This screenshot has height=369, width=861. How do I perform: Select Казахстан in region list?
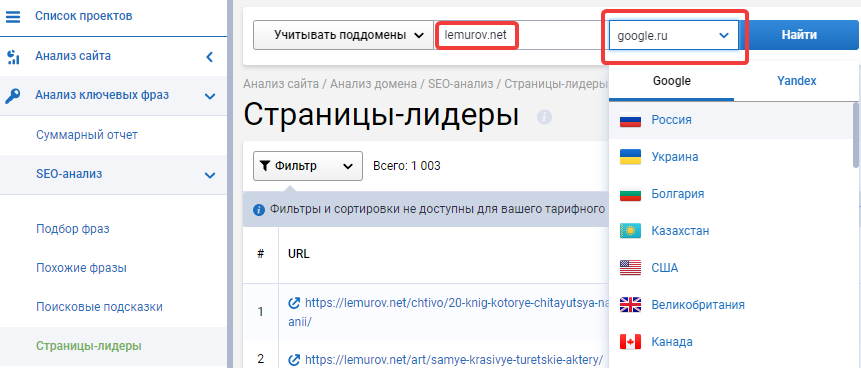(x=680, y=231)
